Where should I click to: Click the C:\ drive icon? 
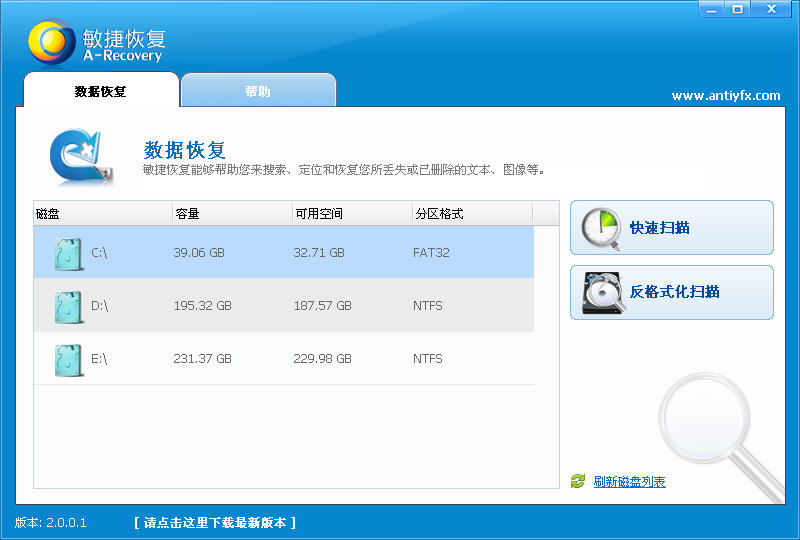pos(68,254)
